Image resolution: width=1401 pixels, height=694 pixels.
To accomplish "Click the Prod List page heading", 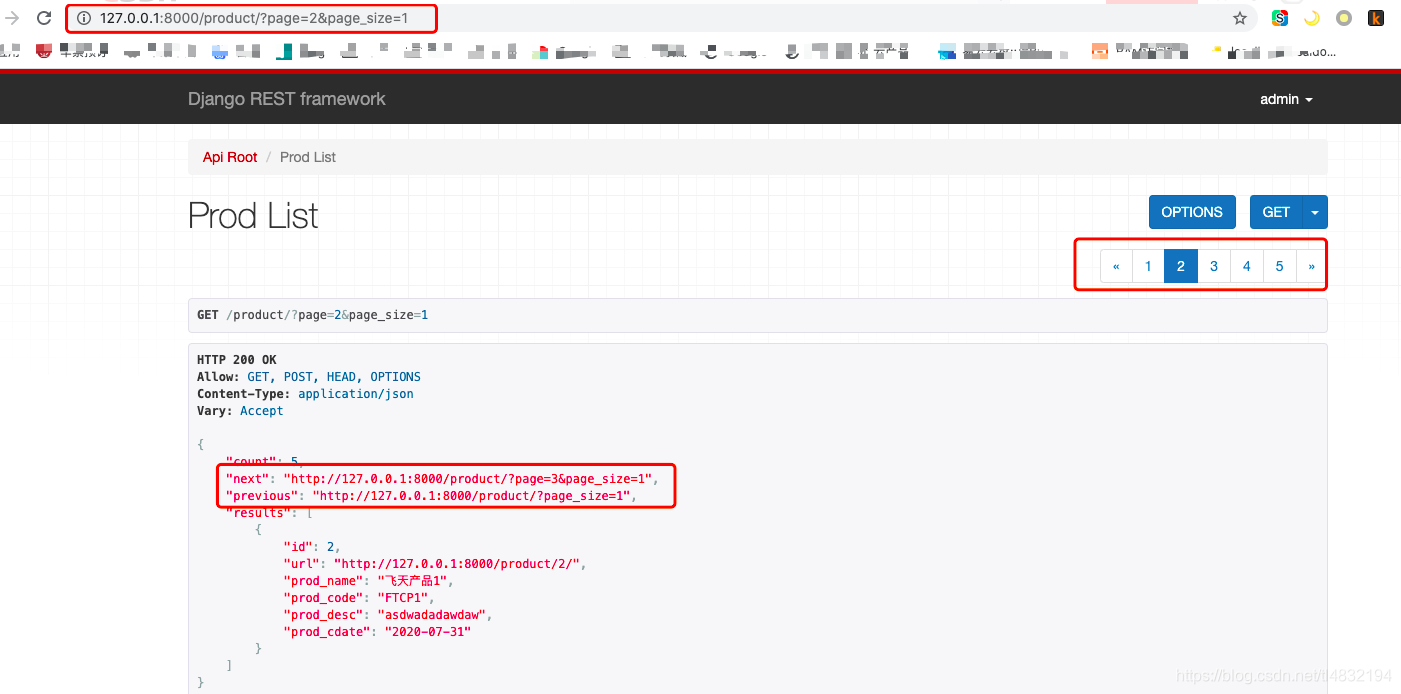I will [x=253, y=215].
